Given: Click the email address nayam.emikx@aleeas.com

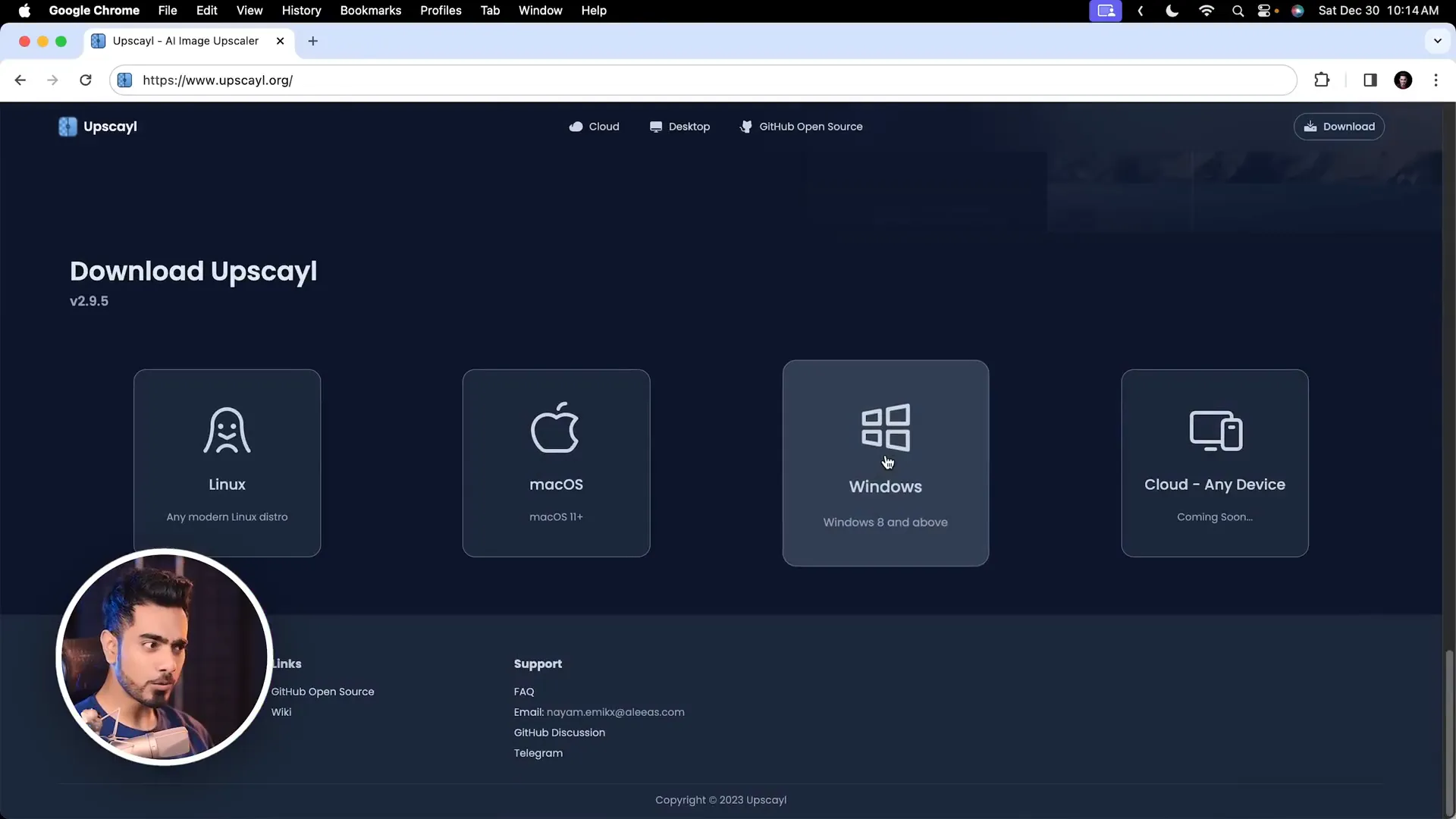Looking at the screenshot, I should click(x=615, y=711).
